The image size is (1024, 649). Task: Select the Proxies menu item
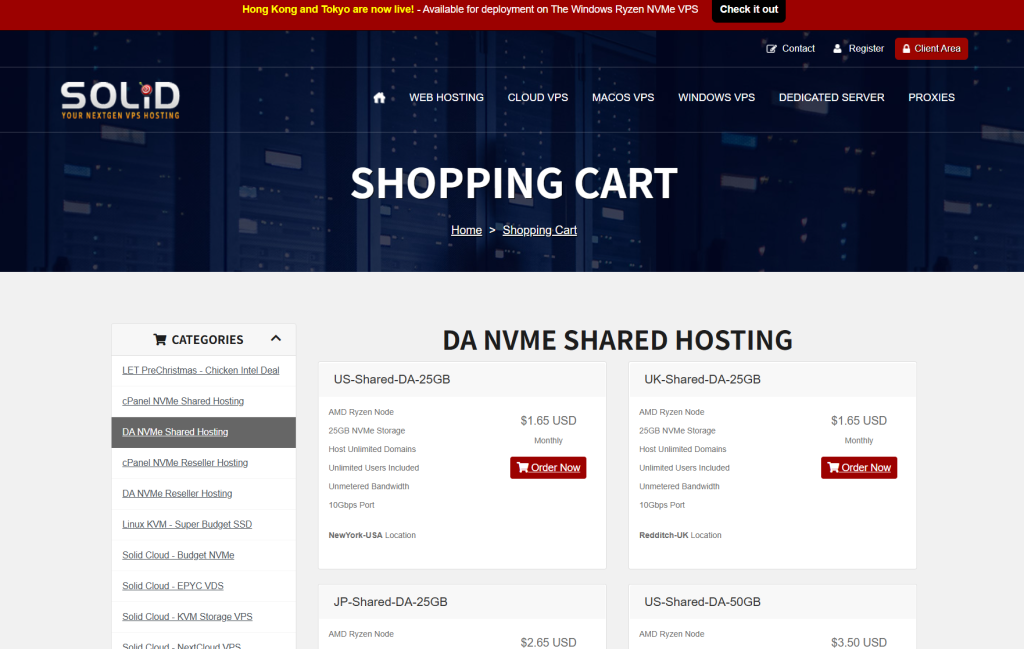coord(931,98)
